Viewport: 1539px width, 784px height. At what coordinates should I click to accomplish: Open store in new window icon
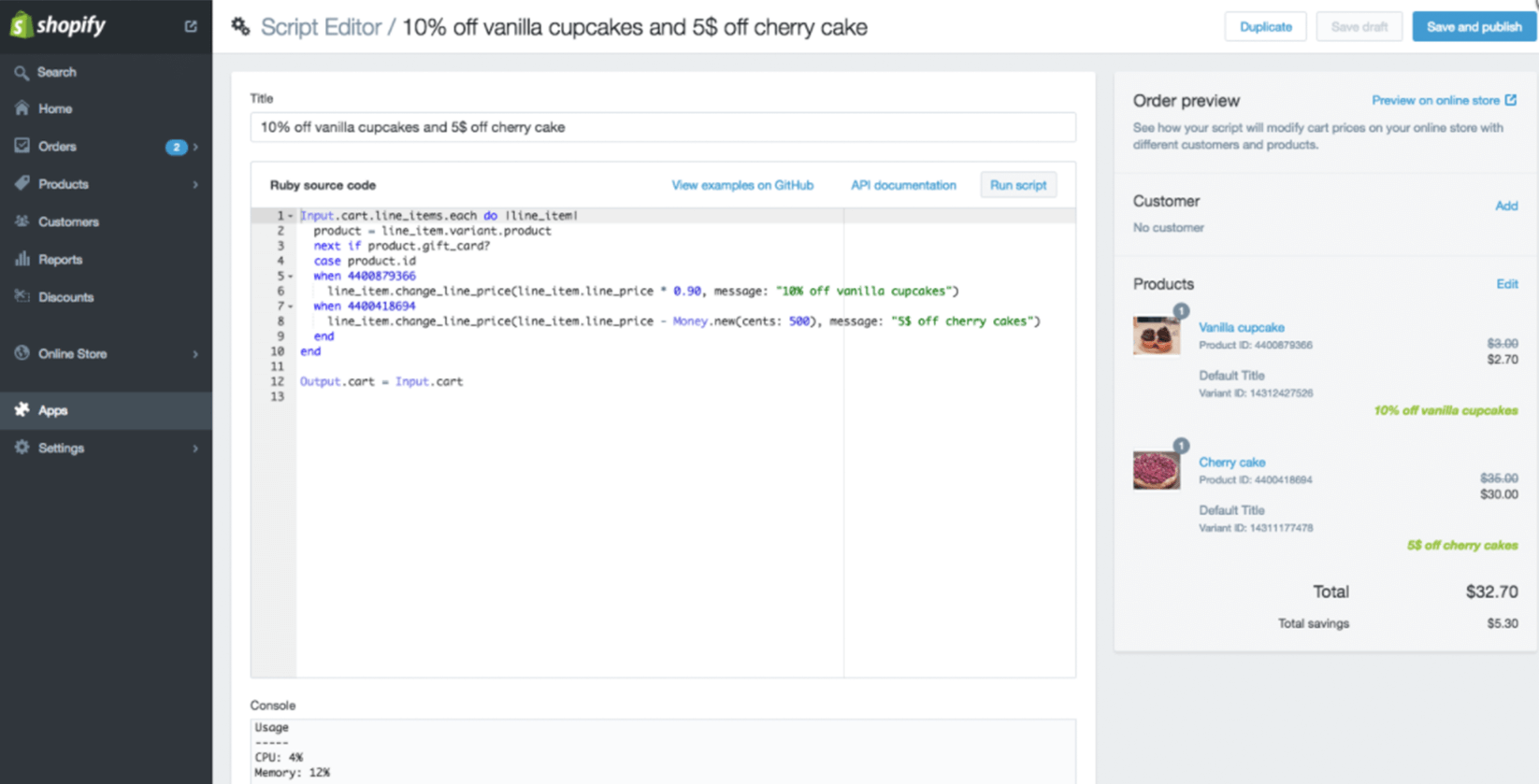(x=191, y=26)
